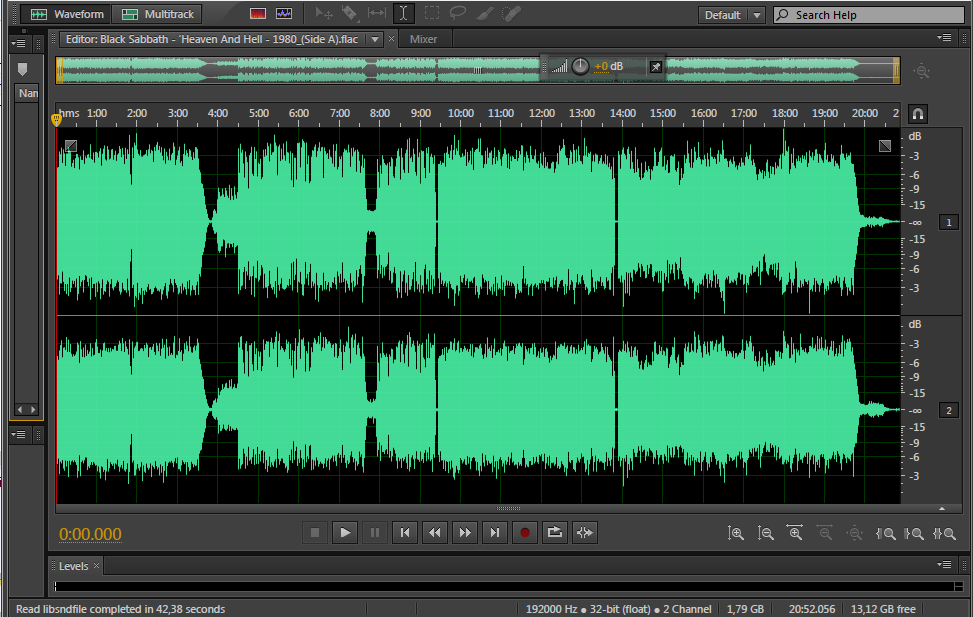Screen dimensions: 973x617
Task: Switch to the Mixer tab
Action: coord(423,39)
